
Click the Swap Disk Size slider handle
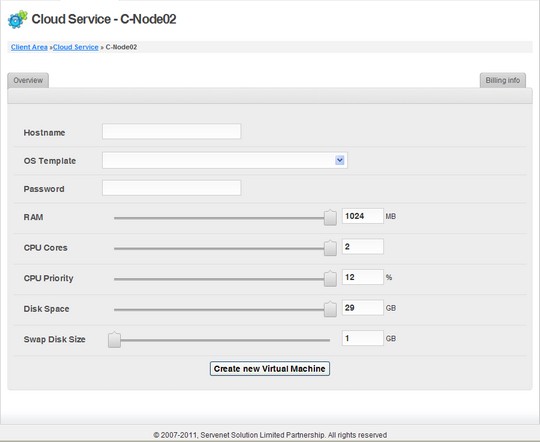click(x=114, y=340)
